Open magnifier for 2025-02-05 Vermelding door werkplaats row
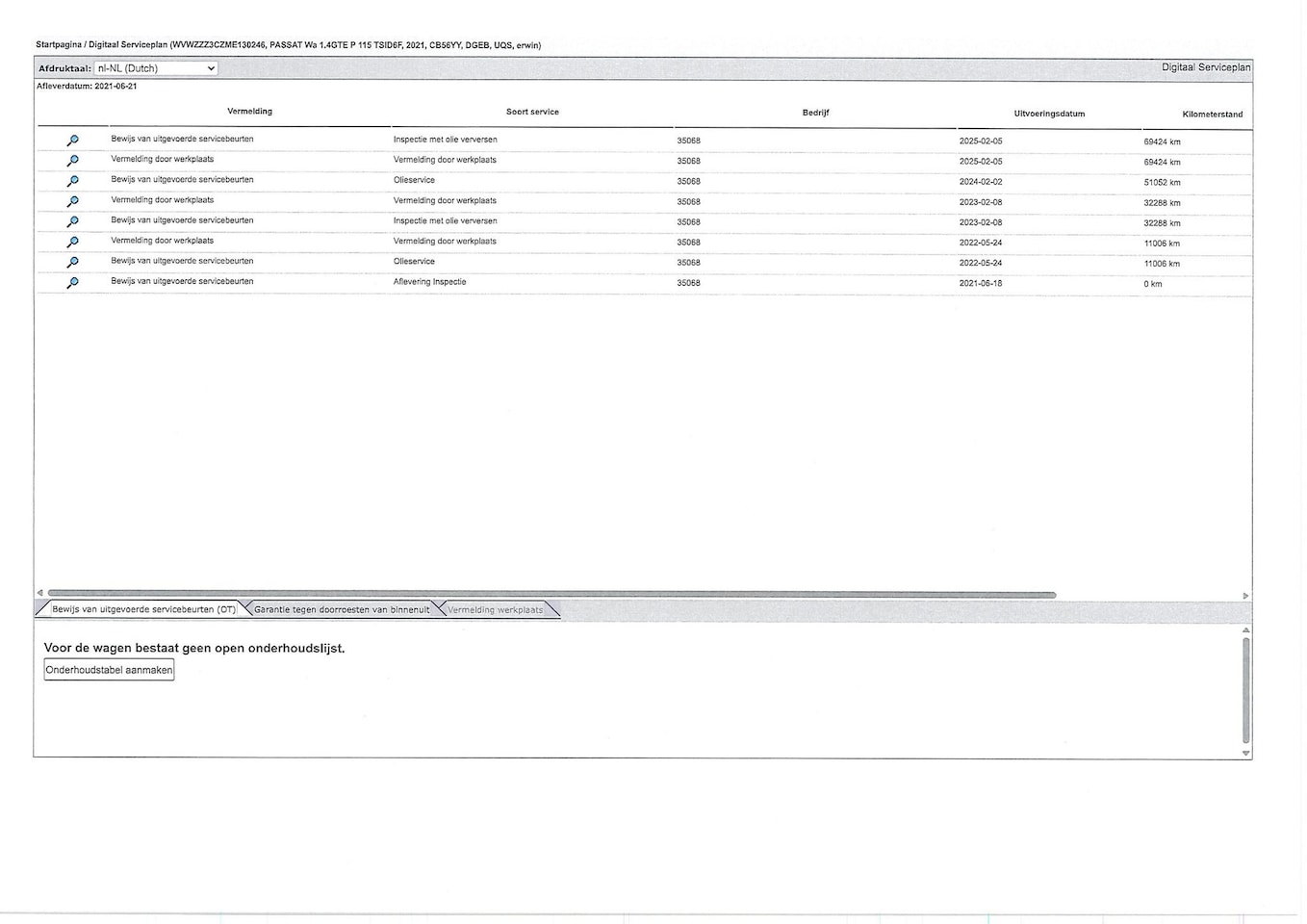1307x924 pixels. (x=72, y=161)
